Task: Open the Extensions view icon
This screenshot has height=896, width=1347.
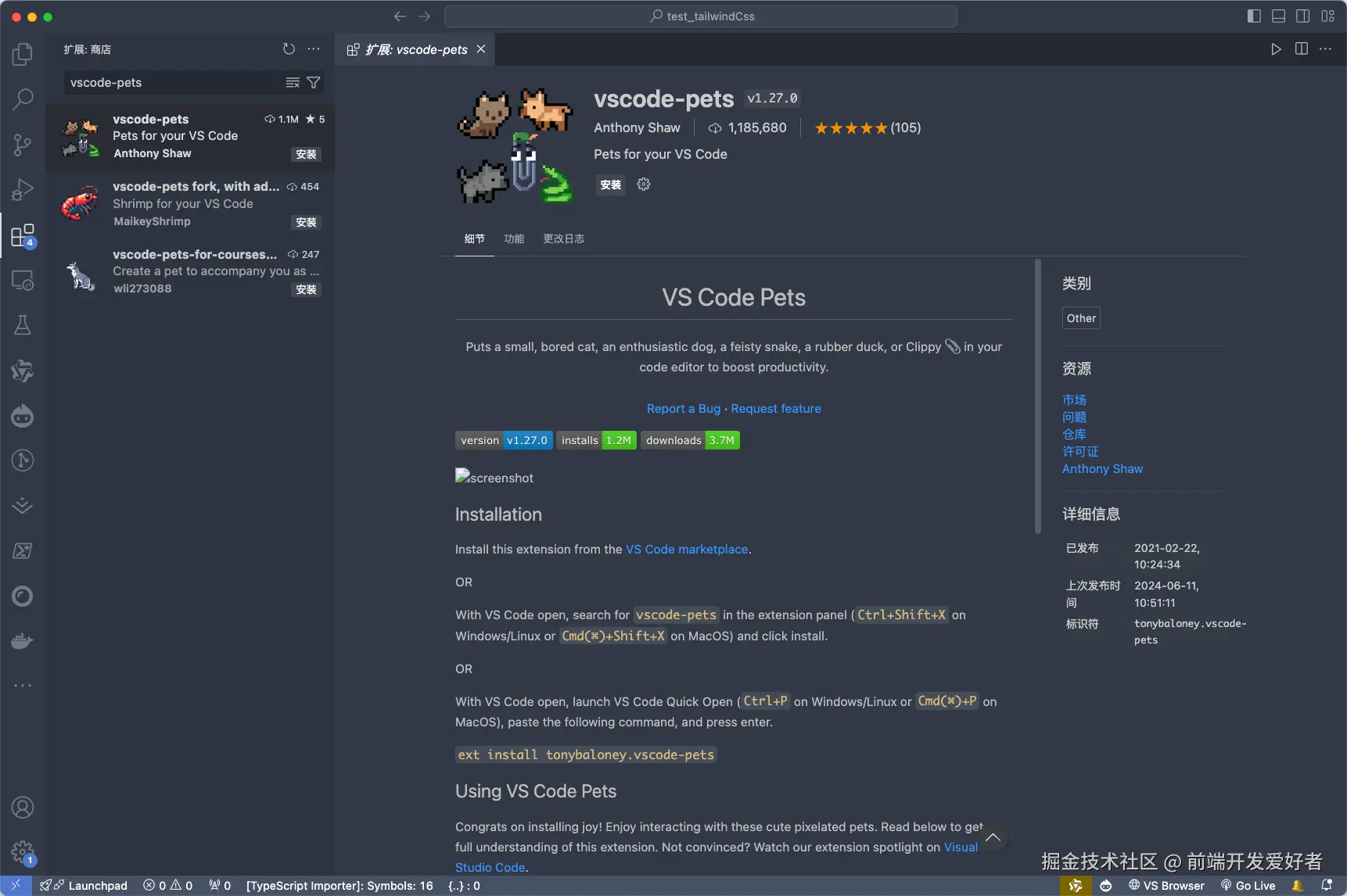Action: coord(23,235)
